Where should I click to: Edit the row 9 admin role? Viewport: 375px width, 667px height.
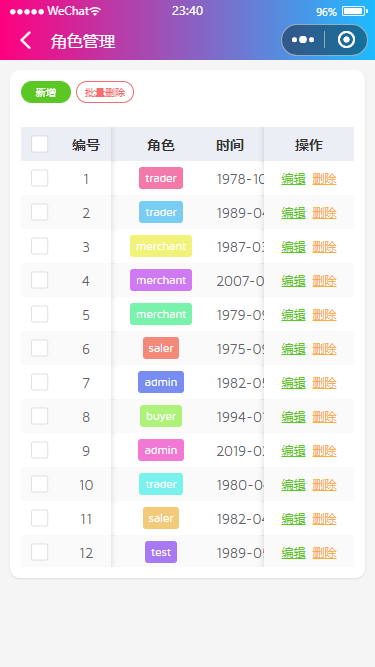pos(293,450)
